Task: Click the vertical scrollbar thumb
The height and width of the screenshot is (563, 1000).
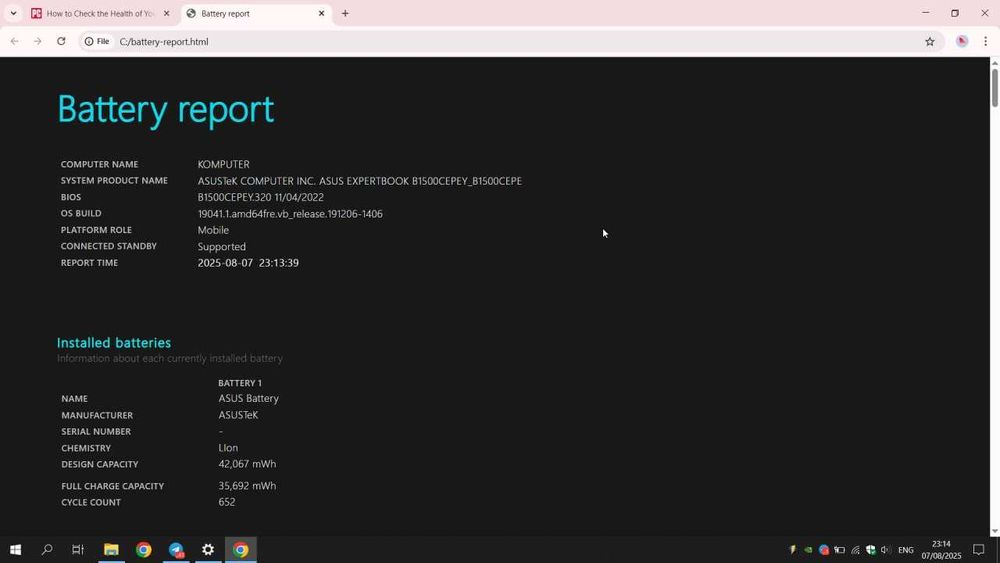Action: tap(994, 87)
